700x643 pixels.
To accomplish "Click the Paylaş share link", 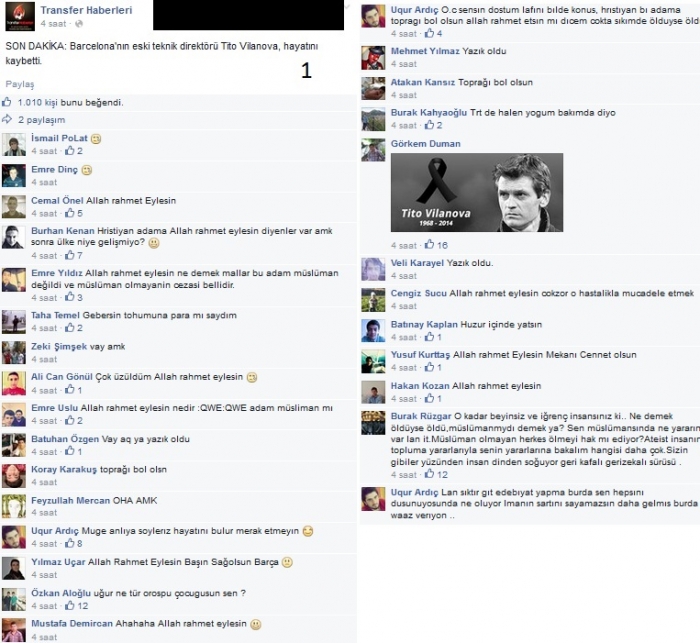I will click(20, 84).
